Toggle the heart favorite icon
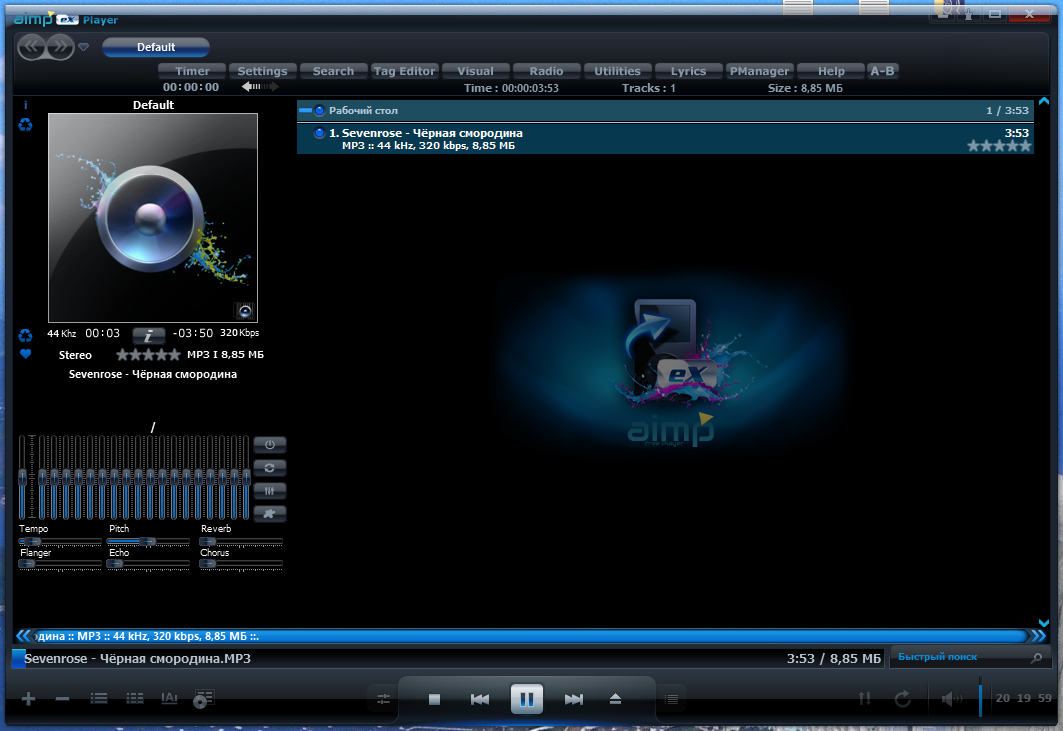Viewport: 1063px width, 731px height. [23, 353]
